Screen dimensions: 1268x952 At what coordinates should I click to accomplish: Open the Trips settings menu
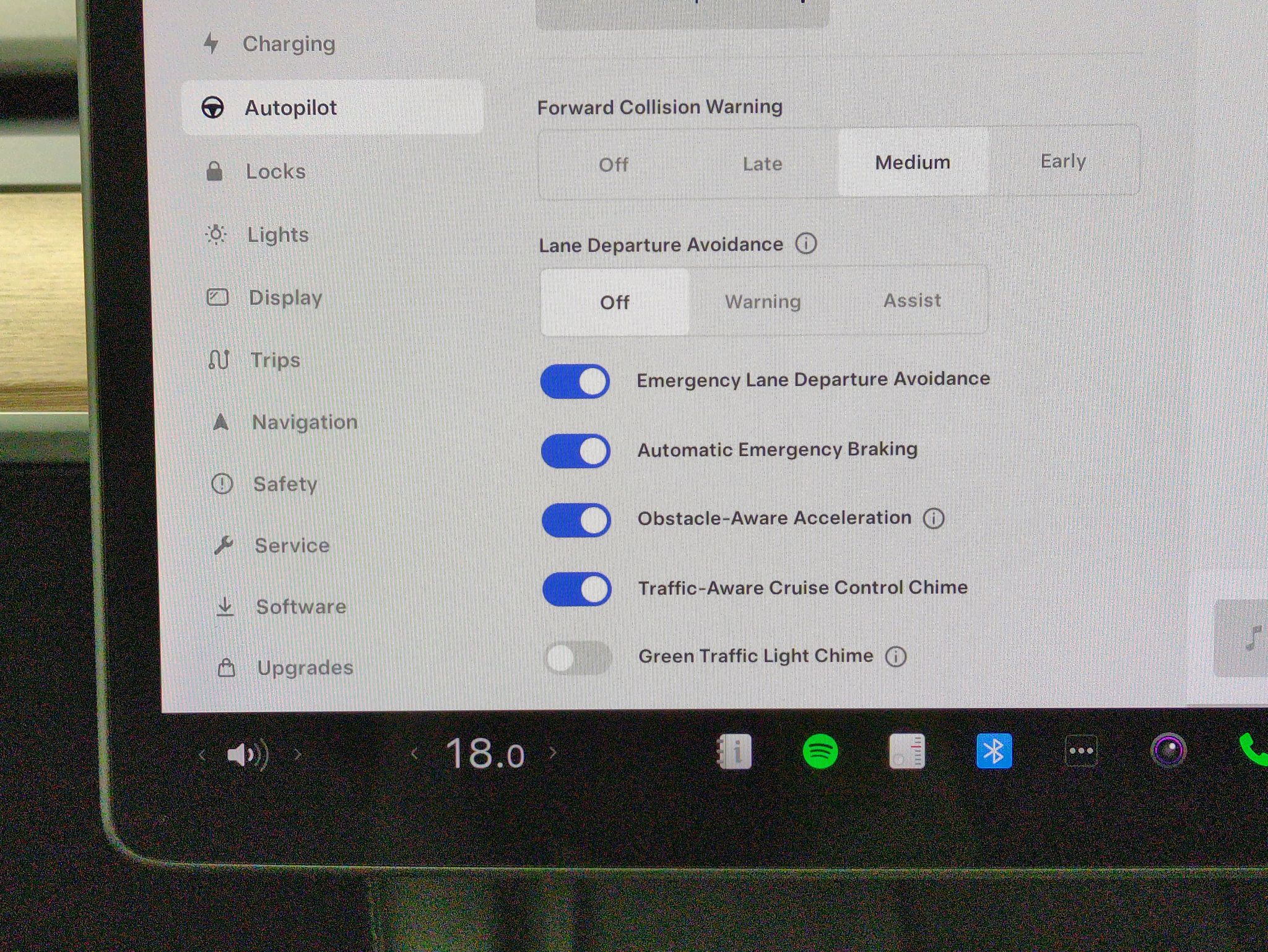click(254, 360)
